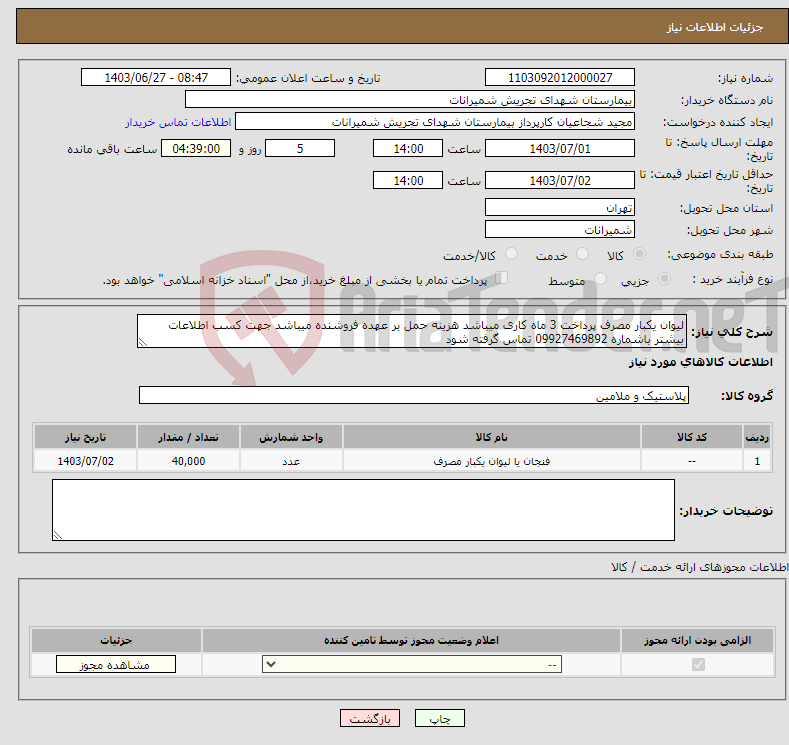The height and width of the screenshot is (745, 789).
Task: Click the request creator name field
Action: (435, 122)
